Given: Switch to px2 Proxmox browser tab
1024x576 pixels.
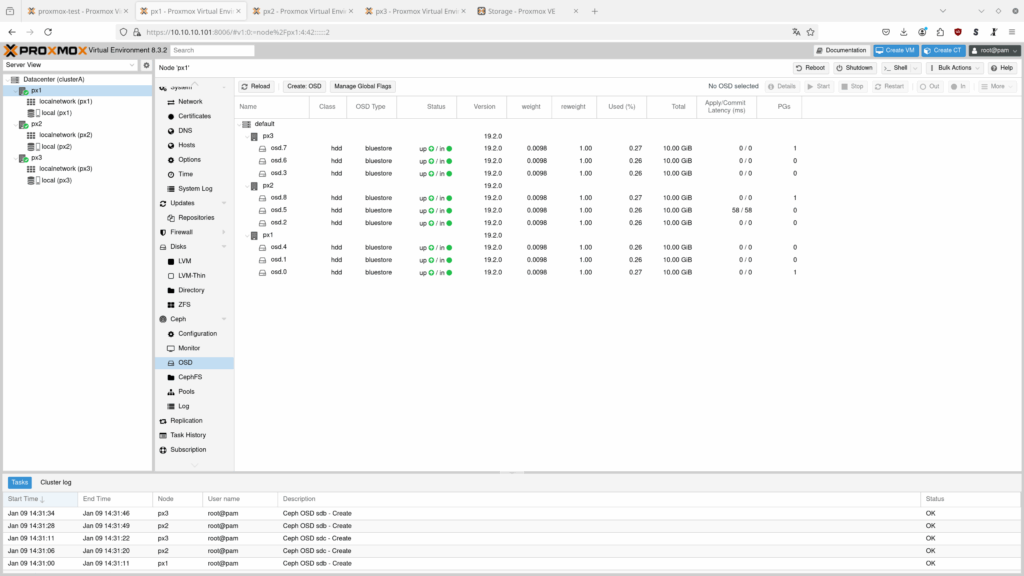Looking at the screenshot, I should click(303, 11).
